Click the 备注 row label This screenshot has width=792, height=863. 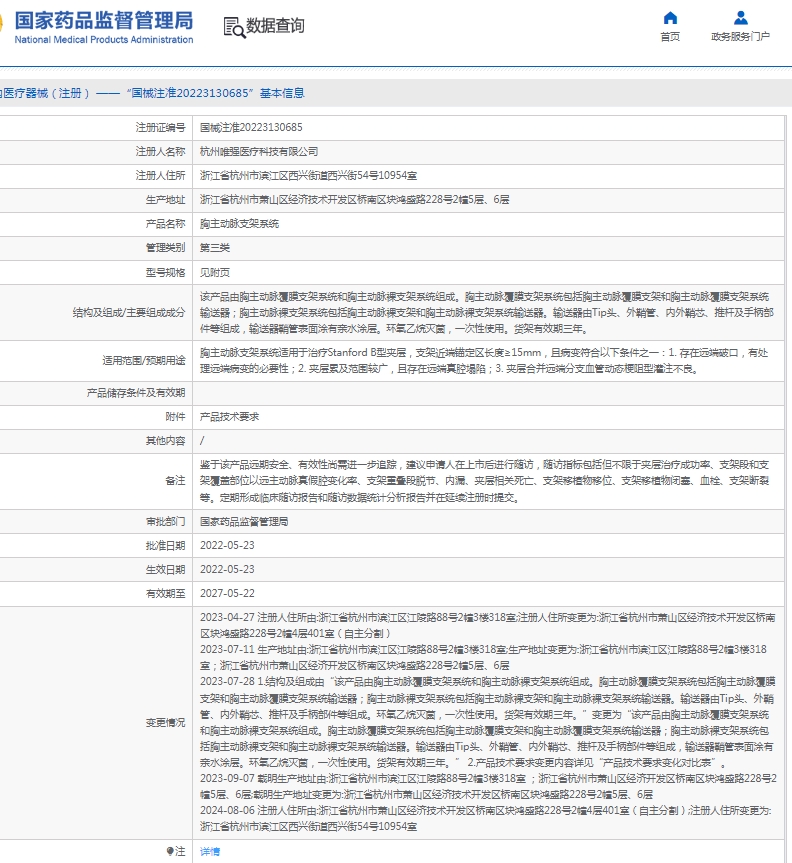(x=176, y=480)
